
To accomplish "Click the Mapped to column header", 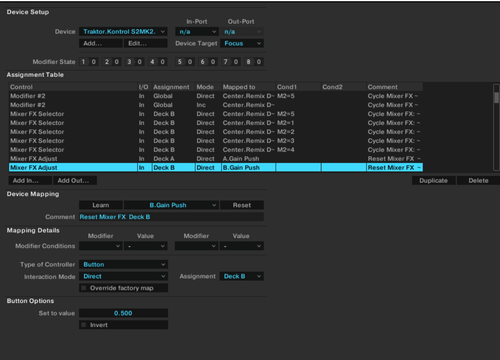I will [x=248, y=87].
